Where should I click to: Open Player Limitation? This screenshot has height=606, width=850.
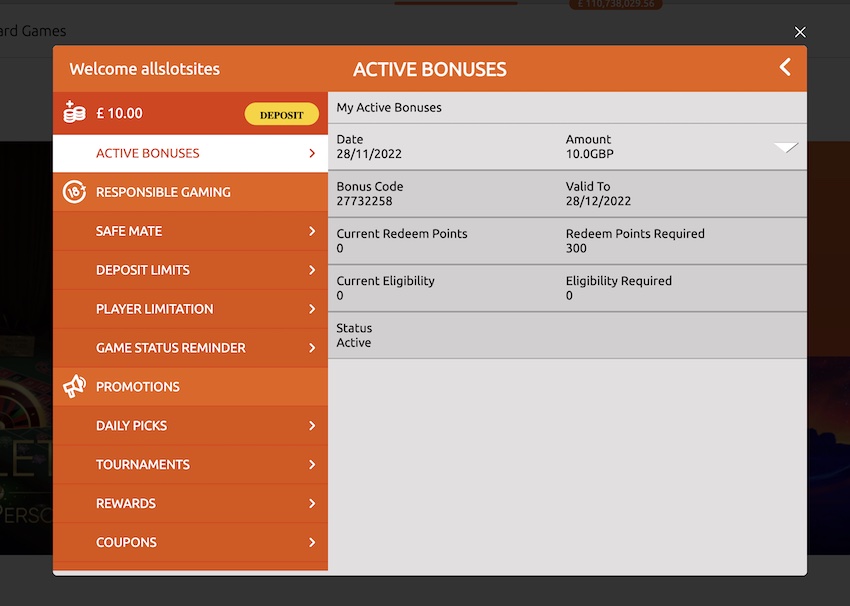click(x=190, y=309)
